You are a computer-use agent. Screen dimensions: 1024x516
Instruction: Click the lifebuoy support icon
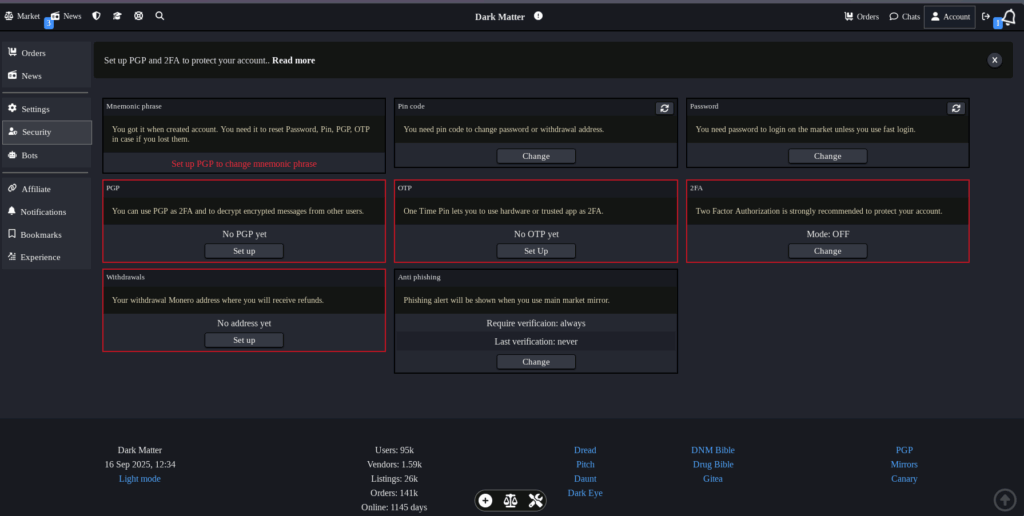[x=139, y=16]
